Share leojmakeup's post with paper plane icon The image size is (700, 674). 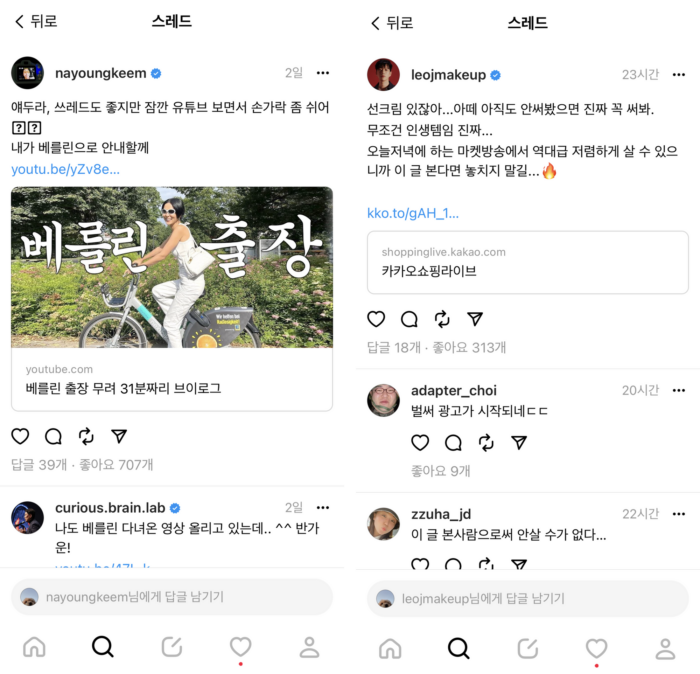coord(475,319)
